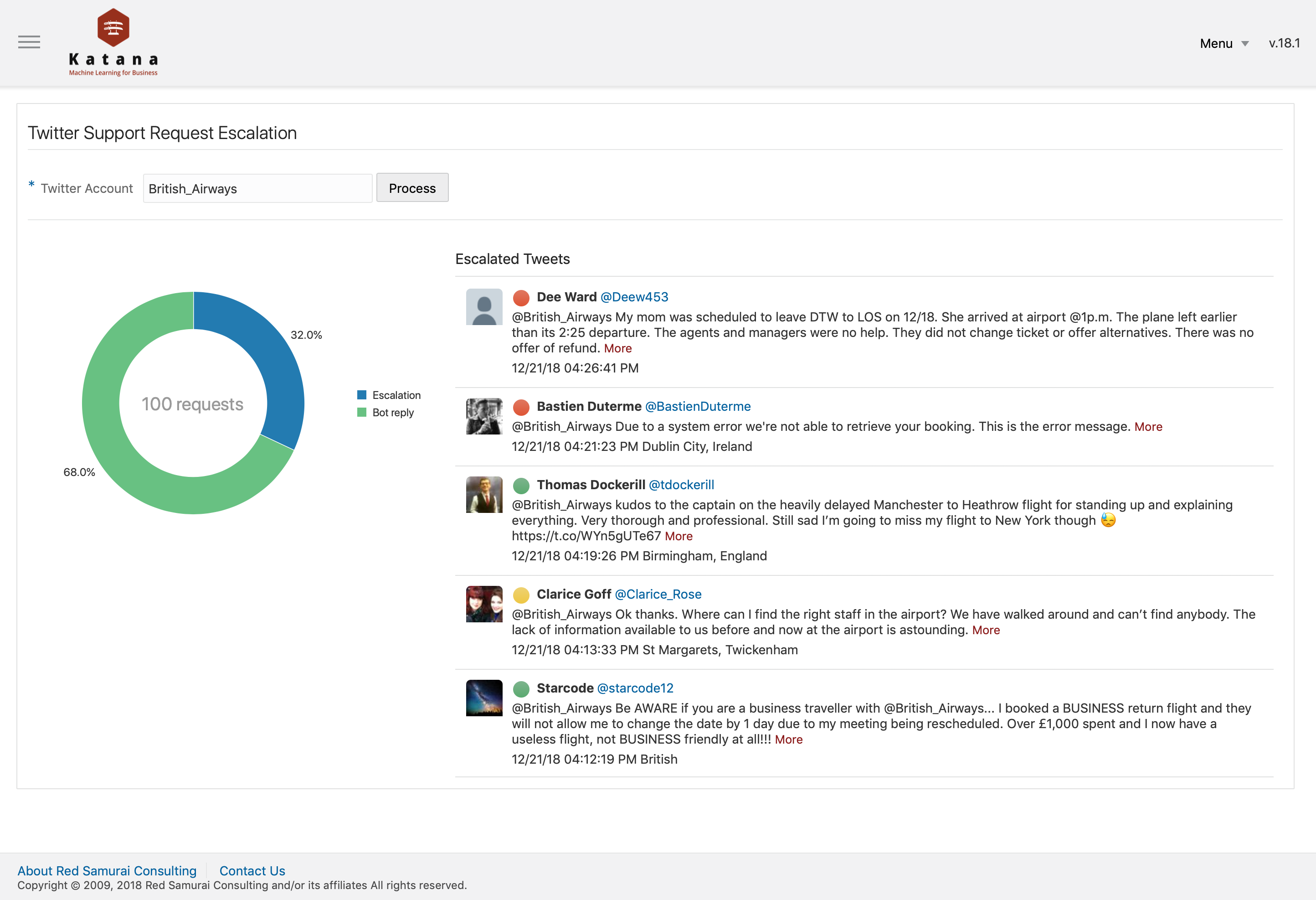Open the @tdockerill profile link

point(681,485)
